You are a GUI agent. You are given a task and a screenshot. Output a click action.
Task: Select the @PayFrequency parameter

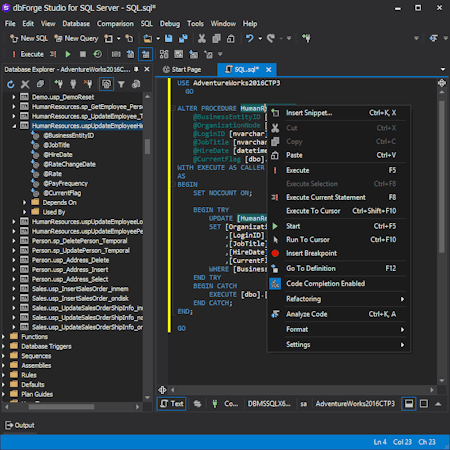[x=65, y=183]
